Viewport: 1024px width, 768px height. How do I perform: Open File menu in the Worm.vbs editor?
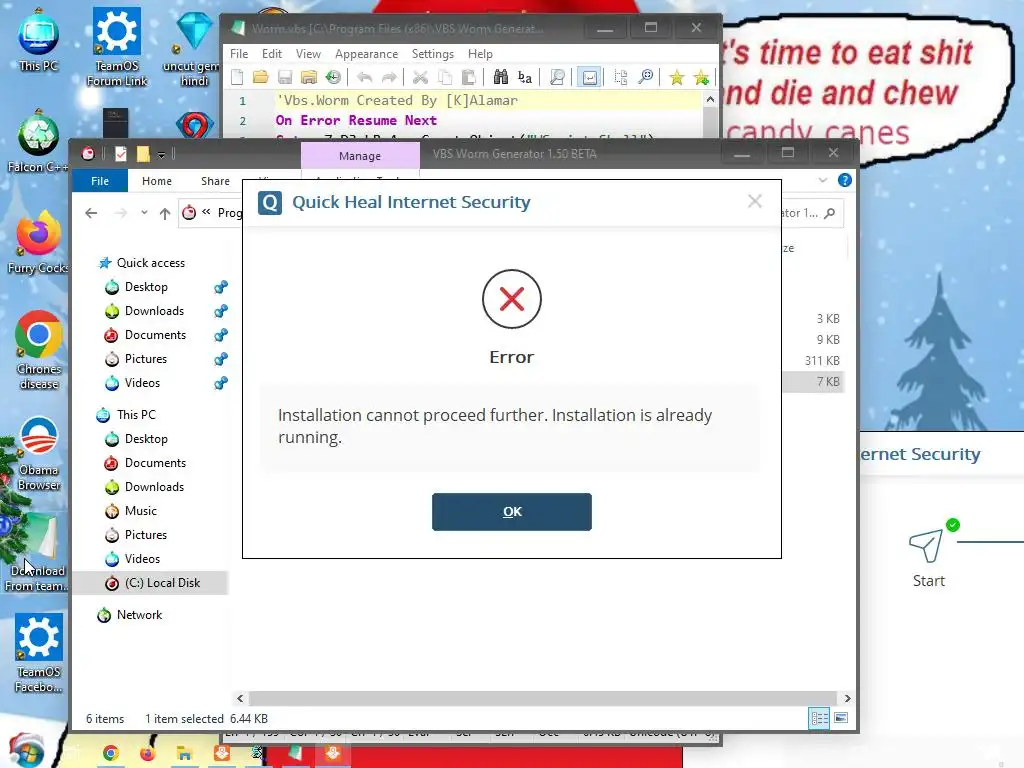point(239,54)
